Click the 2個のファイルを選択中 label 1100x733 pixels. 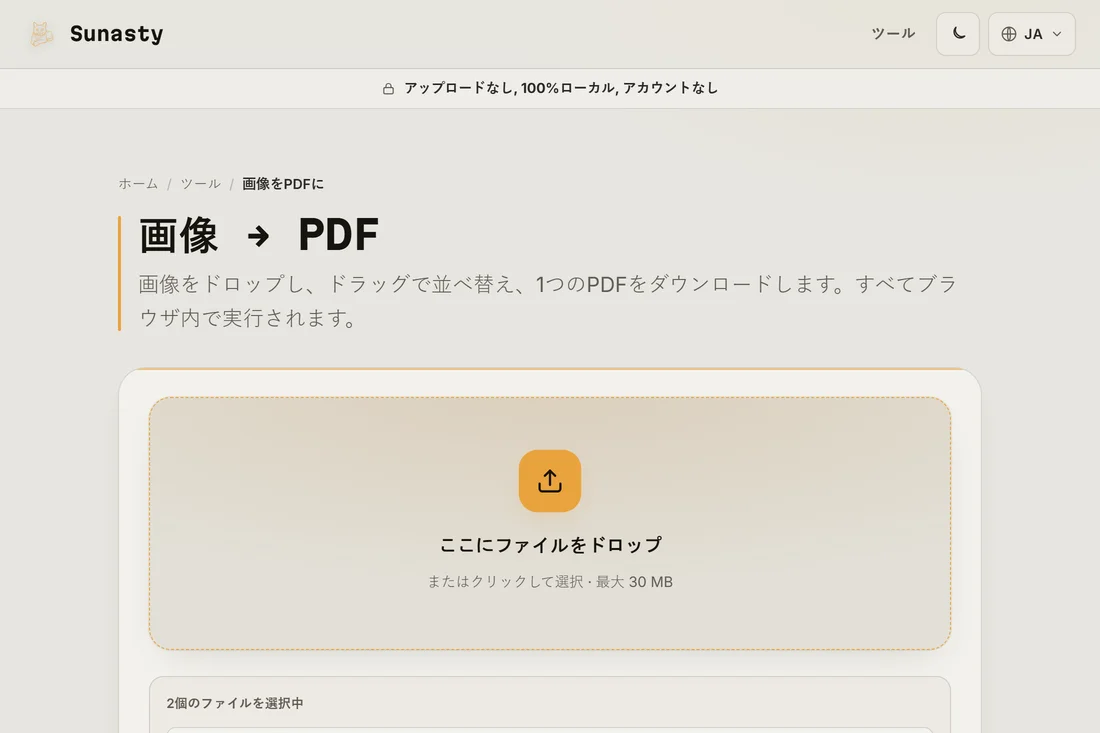(235, 703)
